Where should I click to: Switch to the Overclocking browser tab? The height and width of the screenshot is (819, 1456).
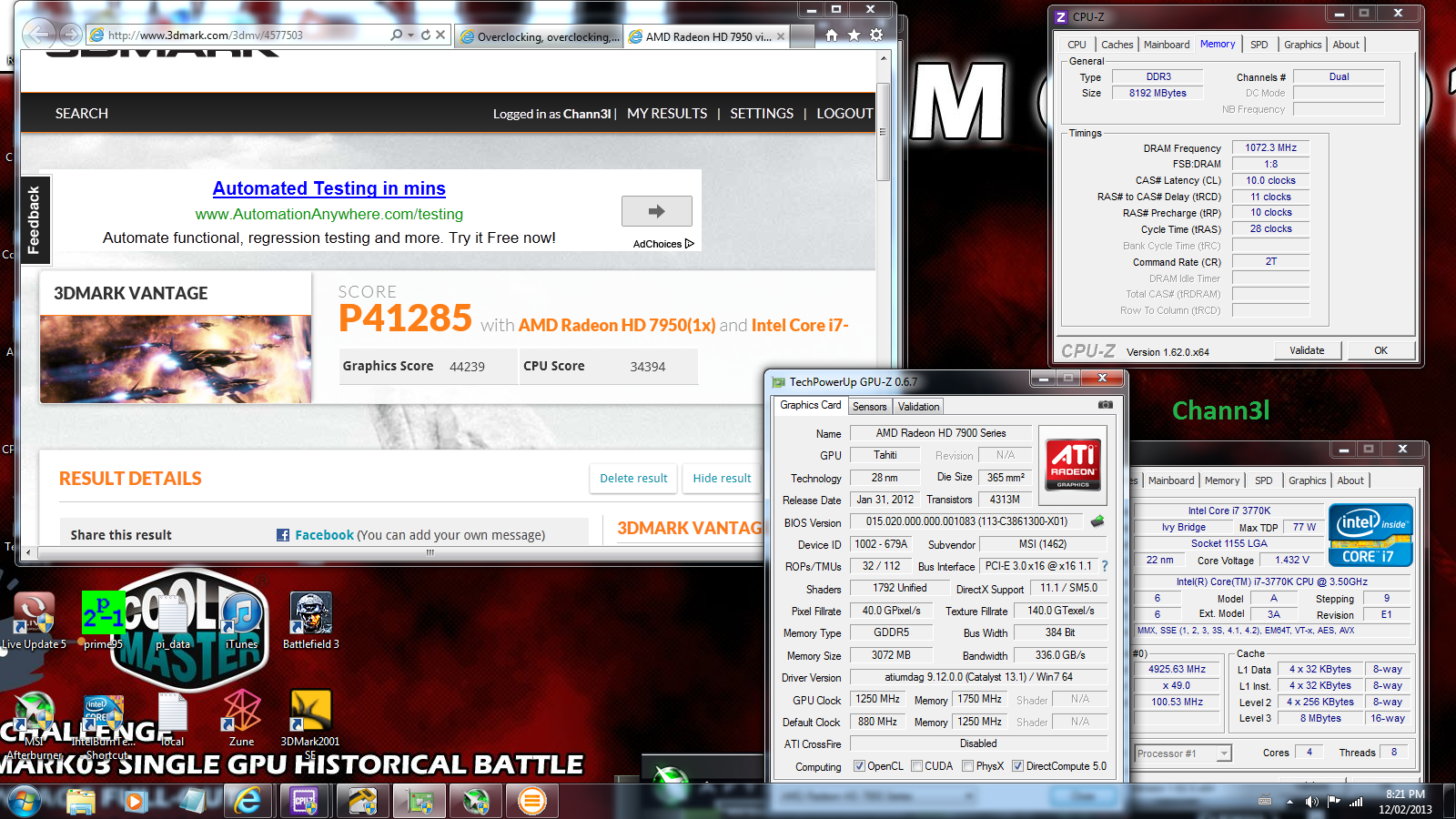(x=541, y=36)
